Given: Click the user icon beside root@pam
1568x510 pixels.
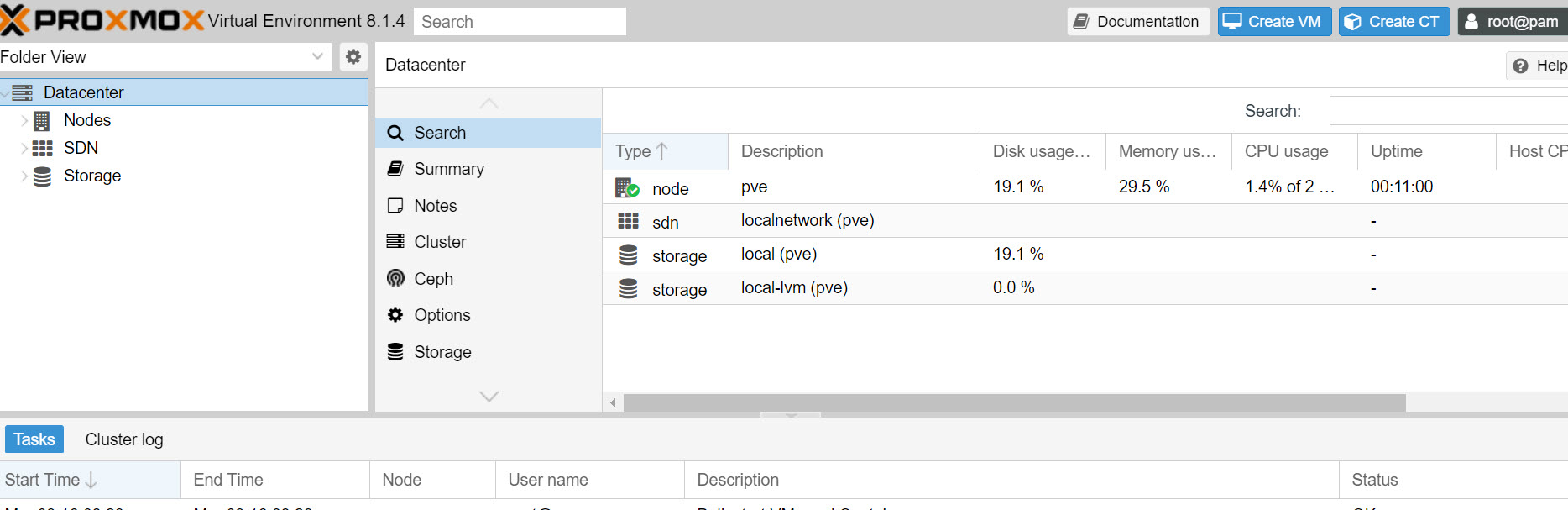Looking at the screenshot, I should 1471,22.
